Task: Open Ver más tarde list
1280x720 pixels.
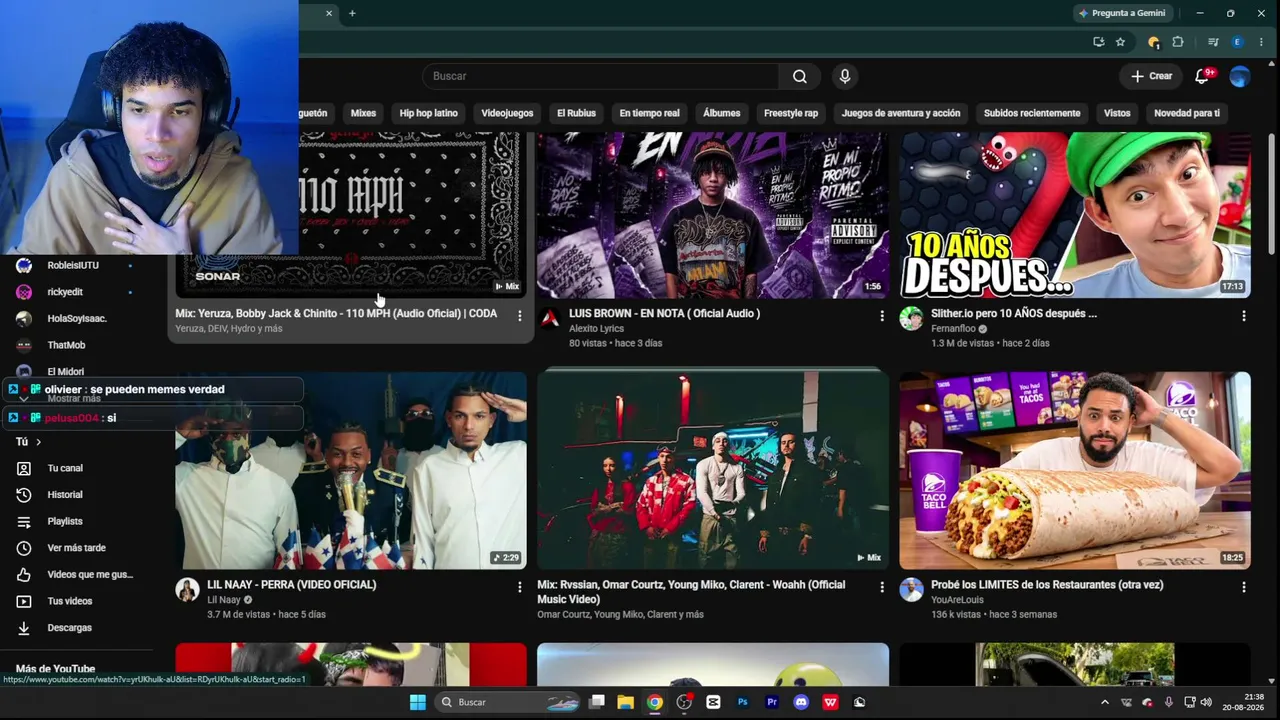Action: tap(76, 548)
